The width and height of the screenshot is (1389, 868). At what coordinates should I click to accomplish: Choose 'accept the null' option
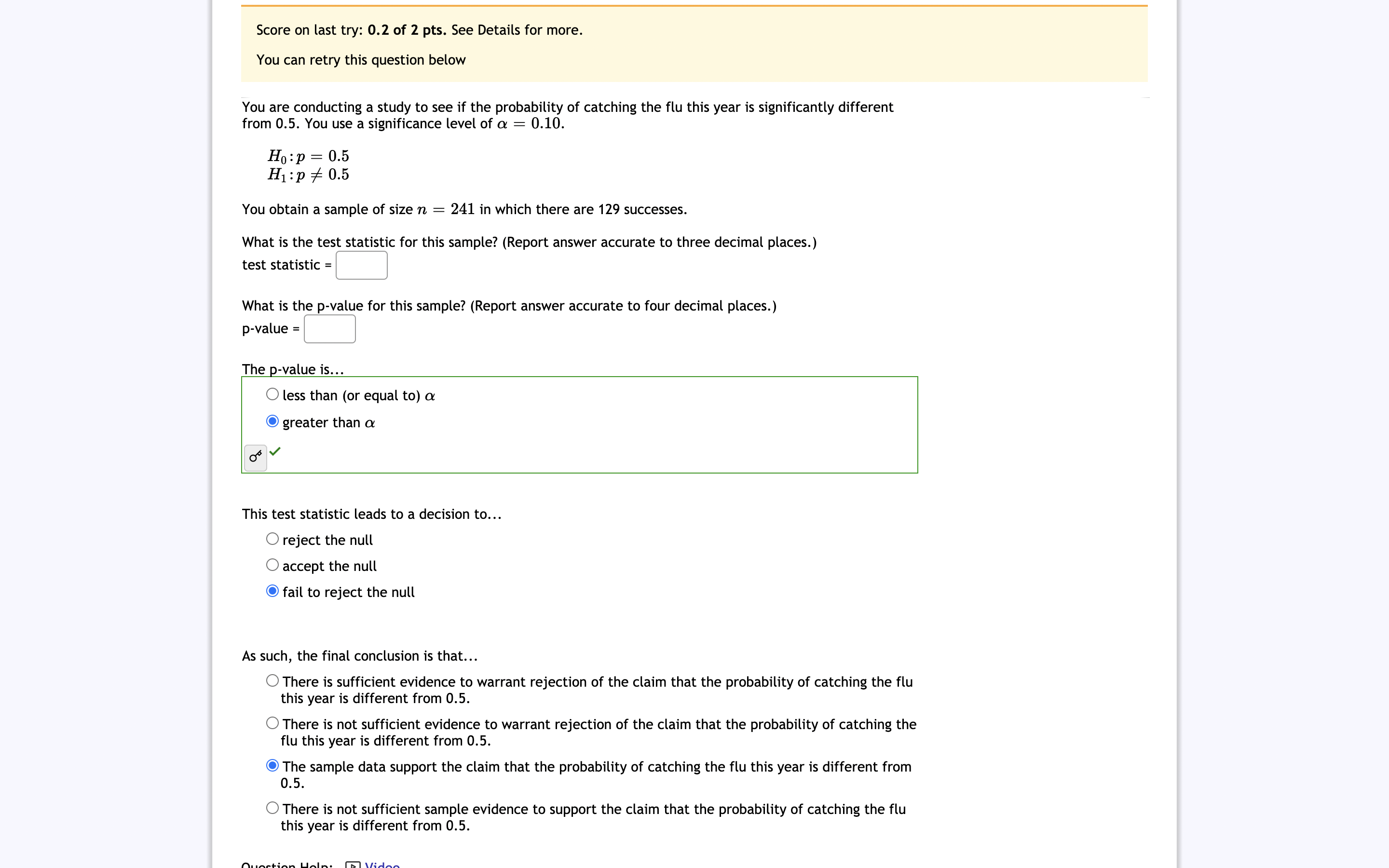click(272, 566)
